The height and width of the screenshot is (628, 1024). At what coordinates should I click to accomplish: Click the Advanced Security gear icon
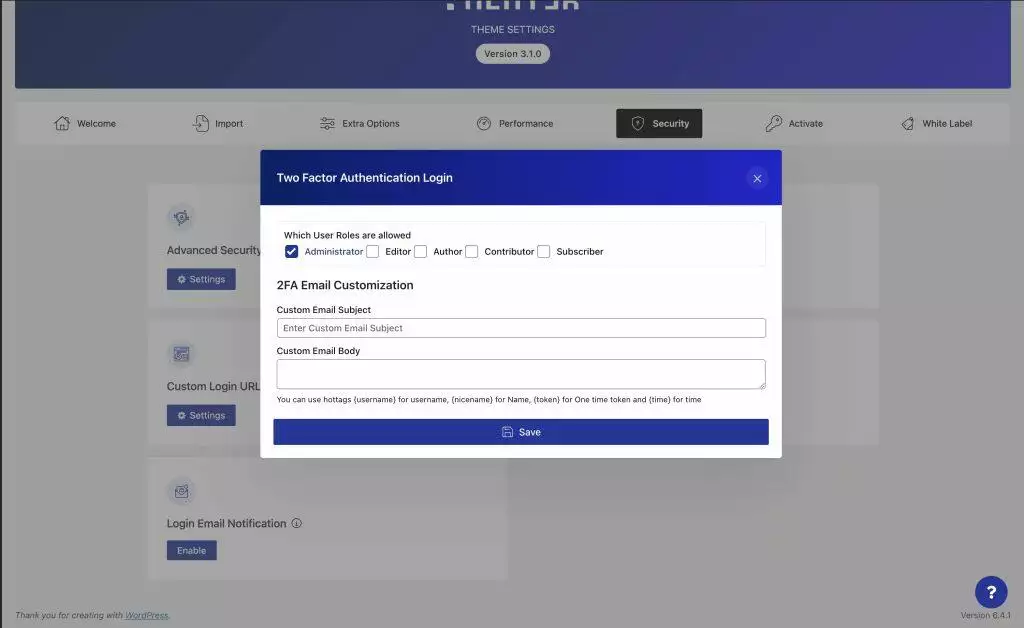[181, 217]
